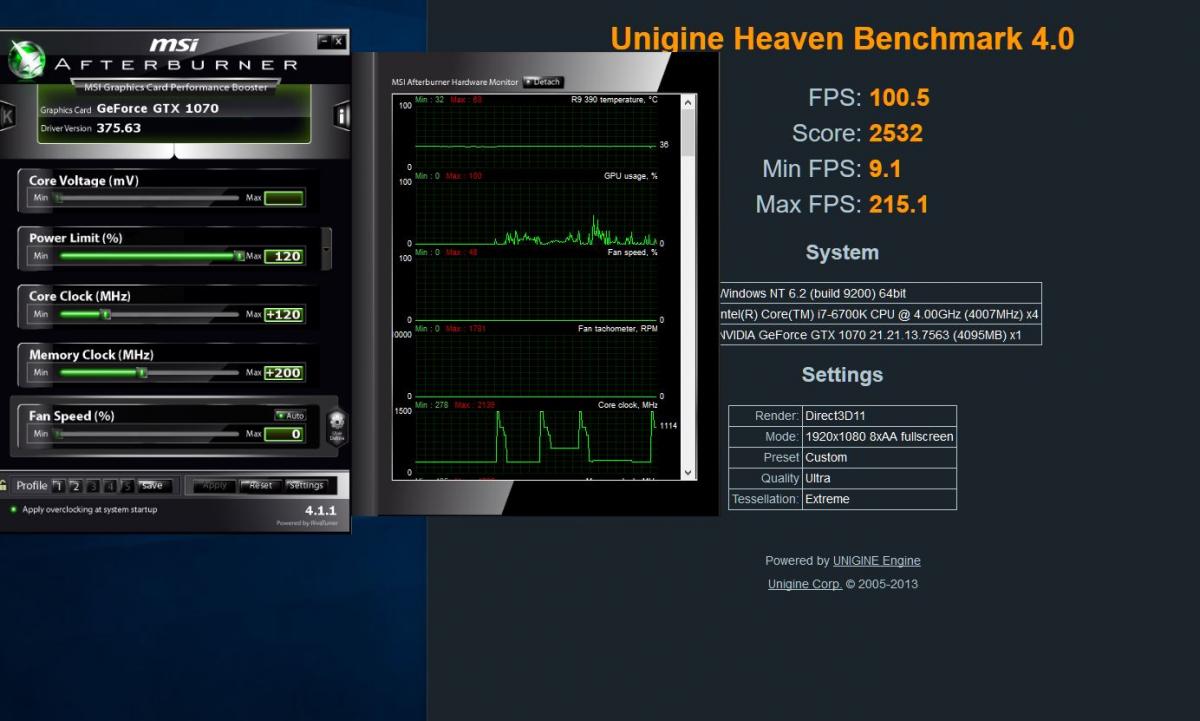1200x721 pixels.
Task: Click the Kombustor K button in Afterburner
Action: 6,115
